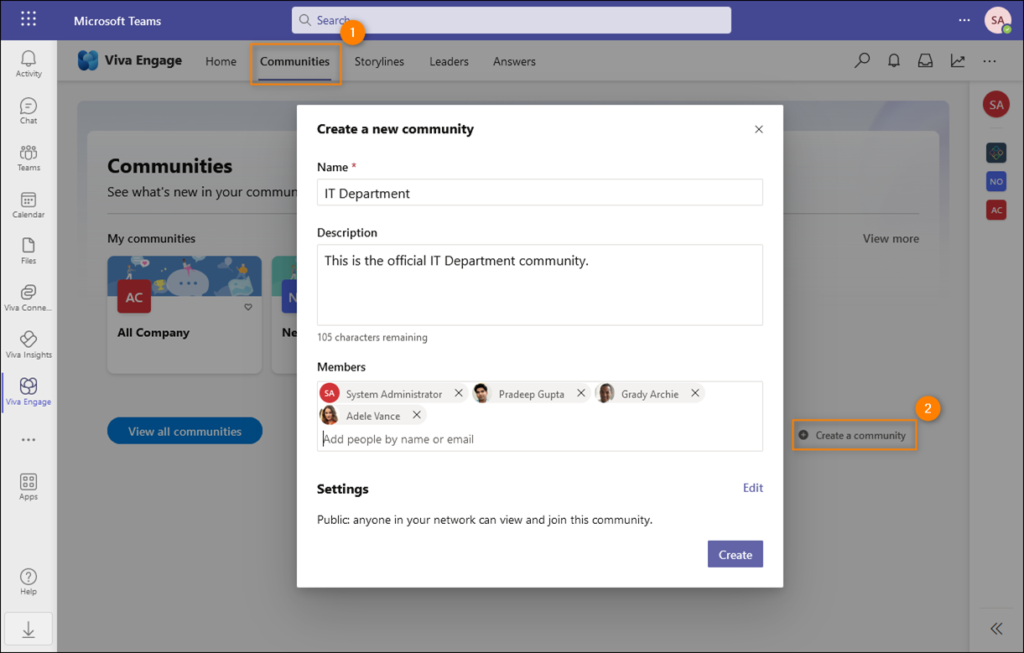This screenshot has height=653, width=1024.
Task: Open Chat in the Teams sidebar
Action: 28,111
